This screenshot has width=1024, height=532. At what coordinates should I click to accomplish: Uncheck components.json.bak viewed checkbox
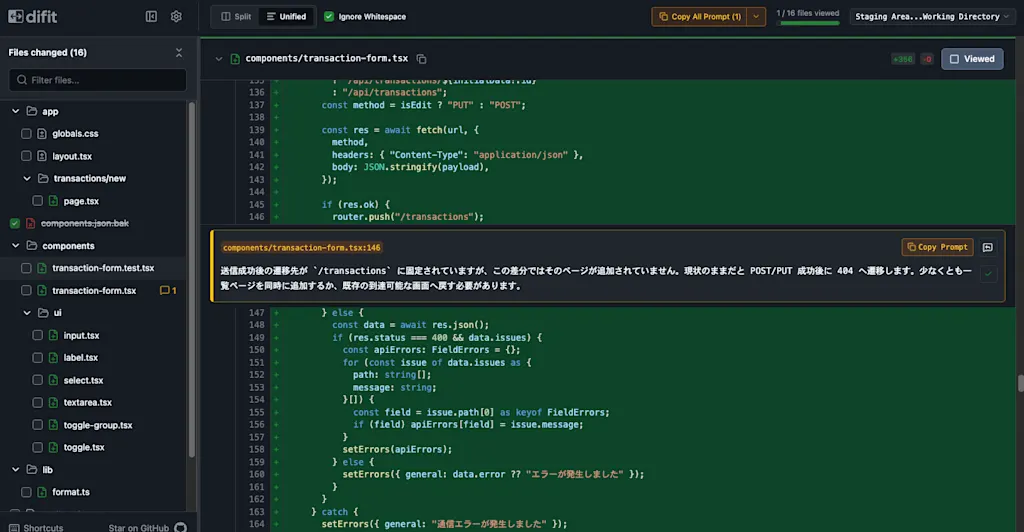pos(14,223)
